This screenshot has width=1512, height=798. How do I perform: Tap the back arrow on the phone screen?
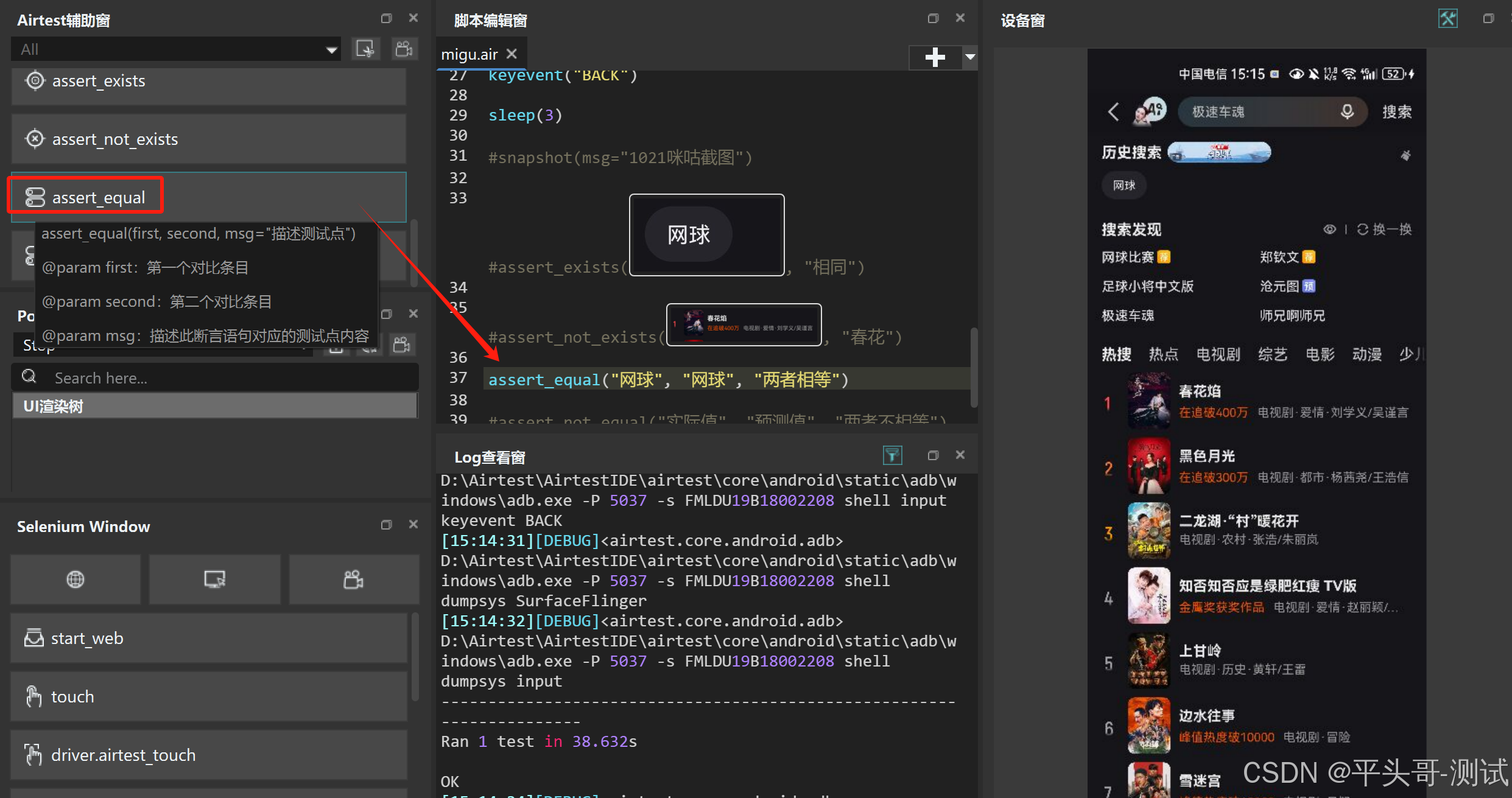[1113, 112]
